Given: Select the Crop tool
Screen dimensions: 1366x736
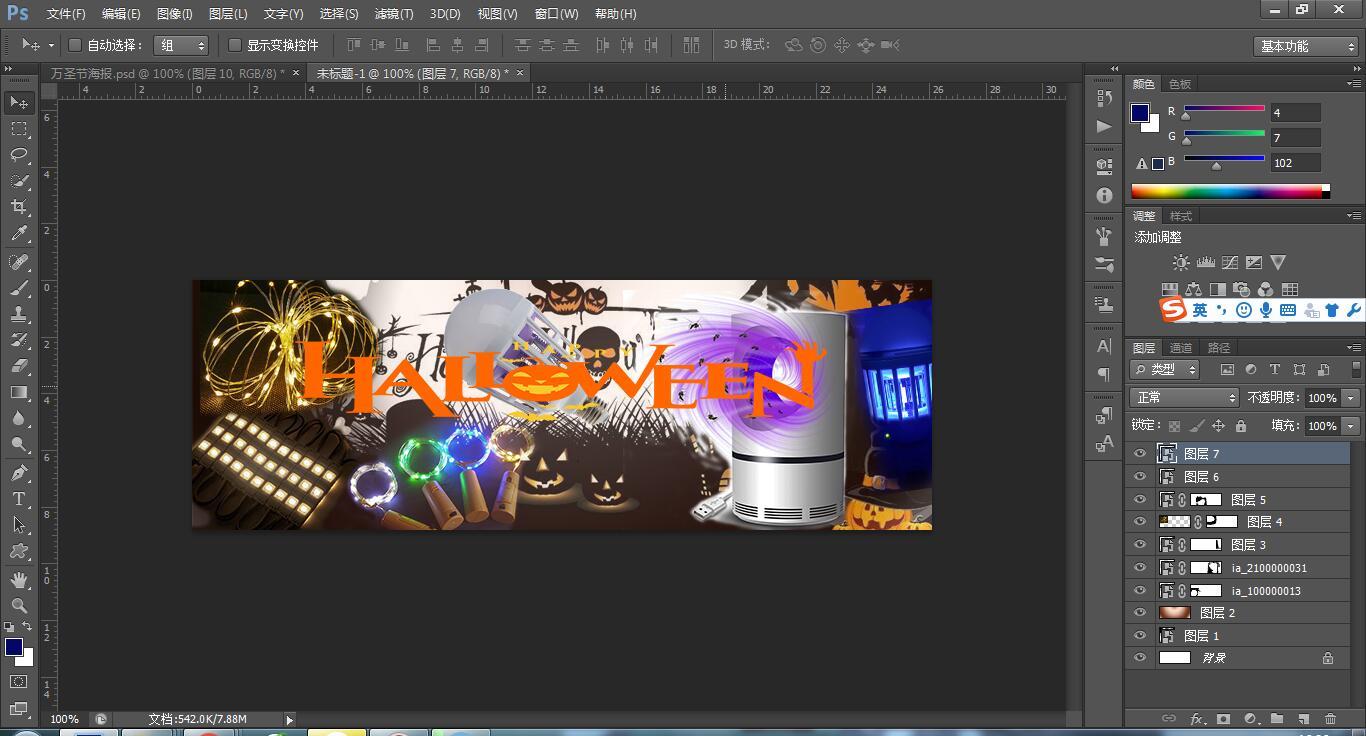Looking at the screenshot, I should (x=19, y=207).
